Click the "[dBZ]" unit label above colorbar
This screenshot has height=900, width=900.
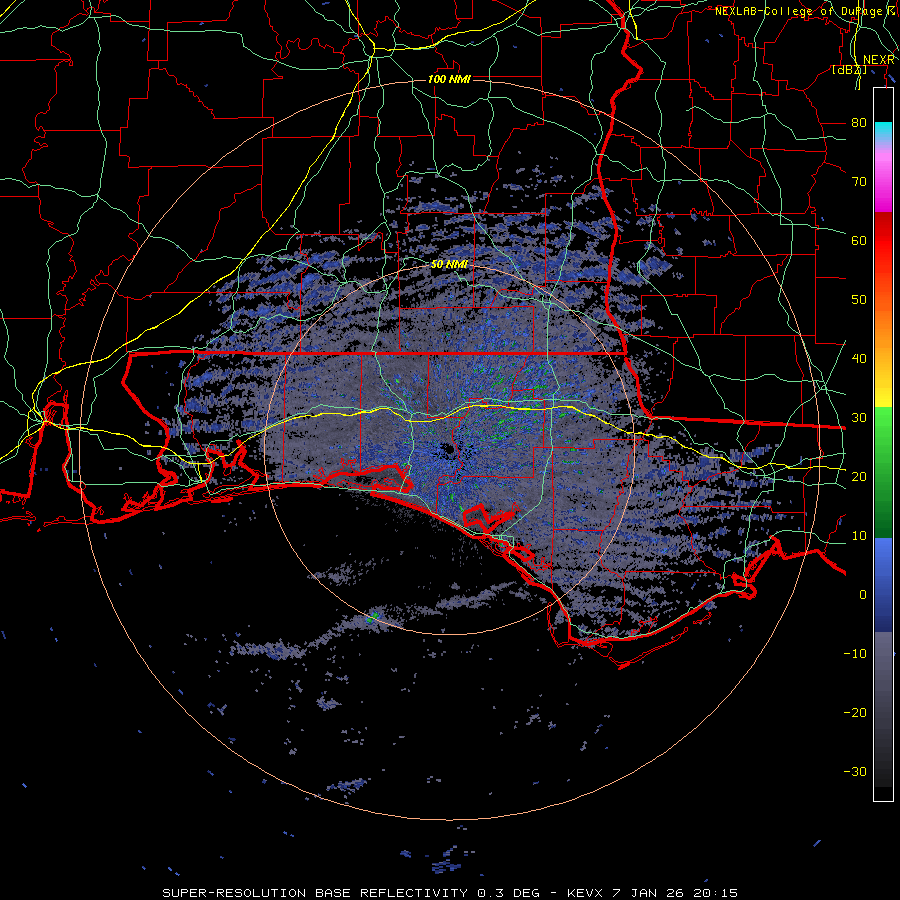tap(849, 70)
